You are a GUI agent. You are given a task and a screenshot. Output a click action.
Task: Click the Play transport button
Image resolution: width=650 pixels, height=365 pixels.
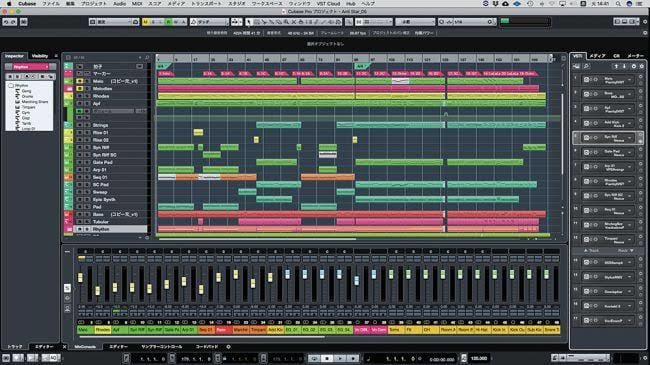coord(340,358)
